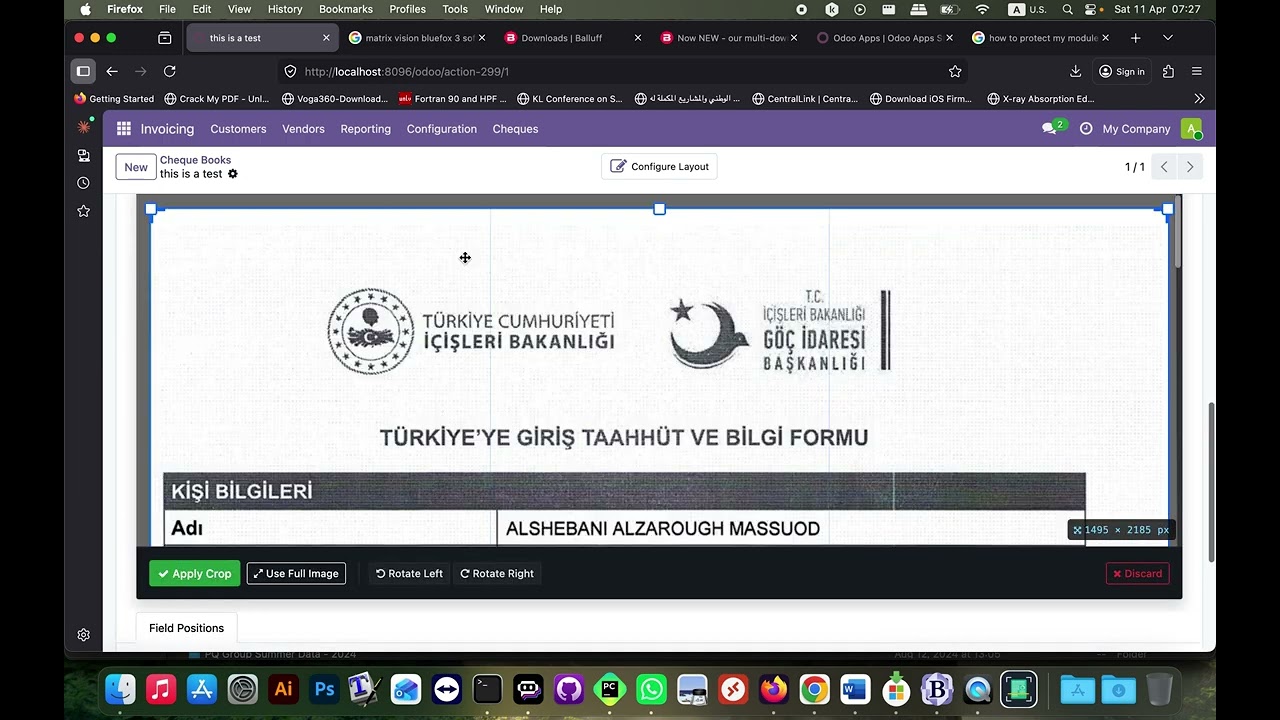Click the Use Full Image button
The width and height of the screenshot is (1280, 720).
coord(296,574)
